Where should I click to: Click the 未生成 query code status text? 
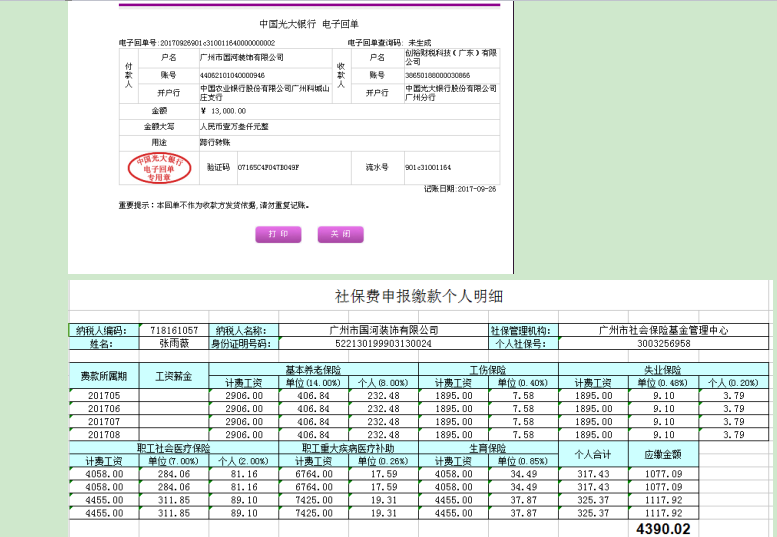tap(419, 43)
